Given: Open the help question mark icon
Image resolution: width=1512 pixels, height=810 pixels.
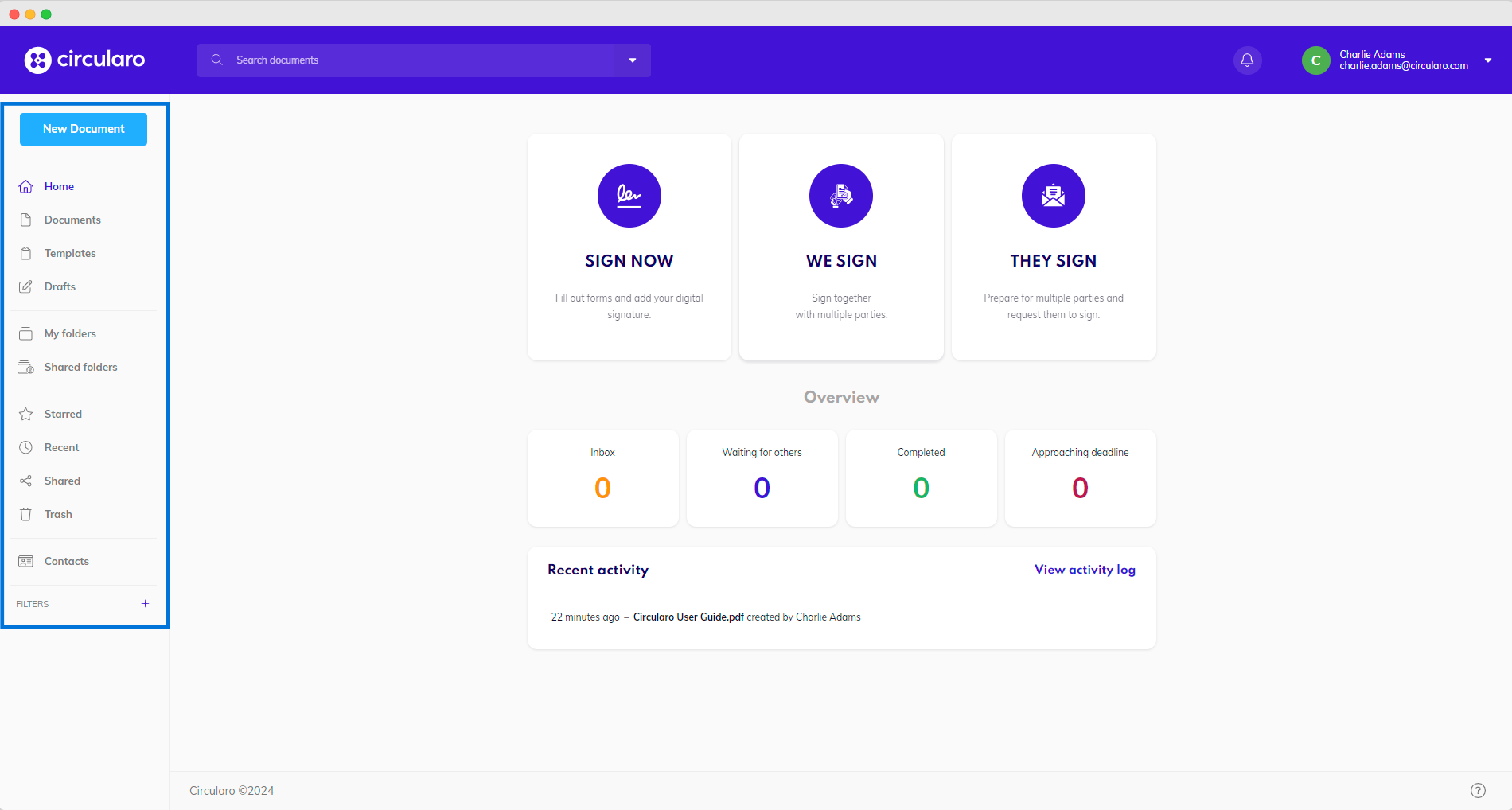Looking at the screenshot, I should [x=1478, y=790].
